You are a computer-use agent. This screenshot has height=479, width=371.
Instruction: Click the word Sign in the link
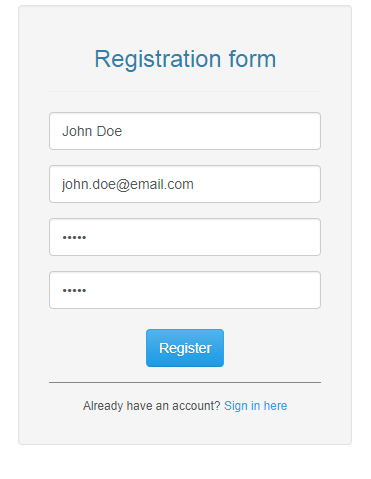click(236, 406)
